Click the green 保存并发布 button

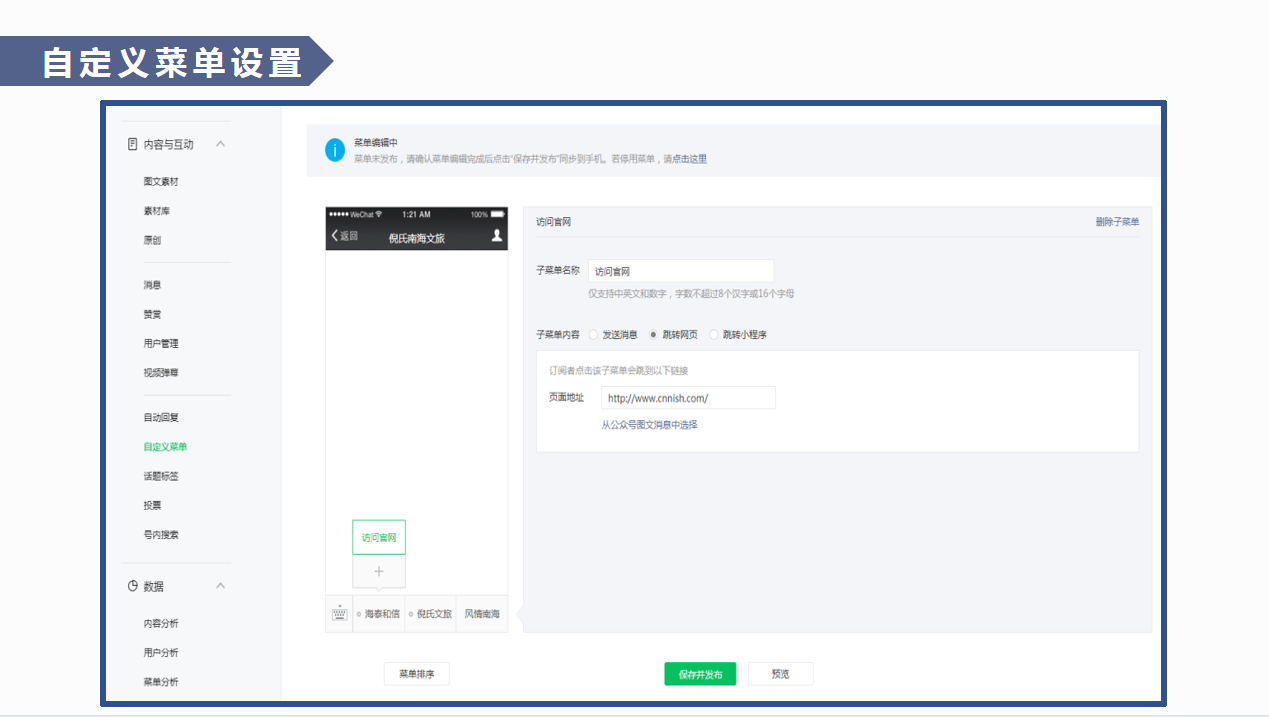point(699,673)
